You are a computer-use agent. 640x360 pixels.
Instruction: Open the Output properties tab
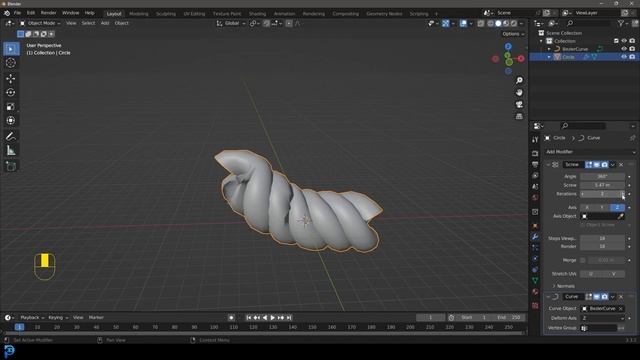(535, 164)
